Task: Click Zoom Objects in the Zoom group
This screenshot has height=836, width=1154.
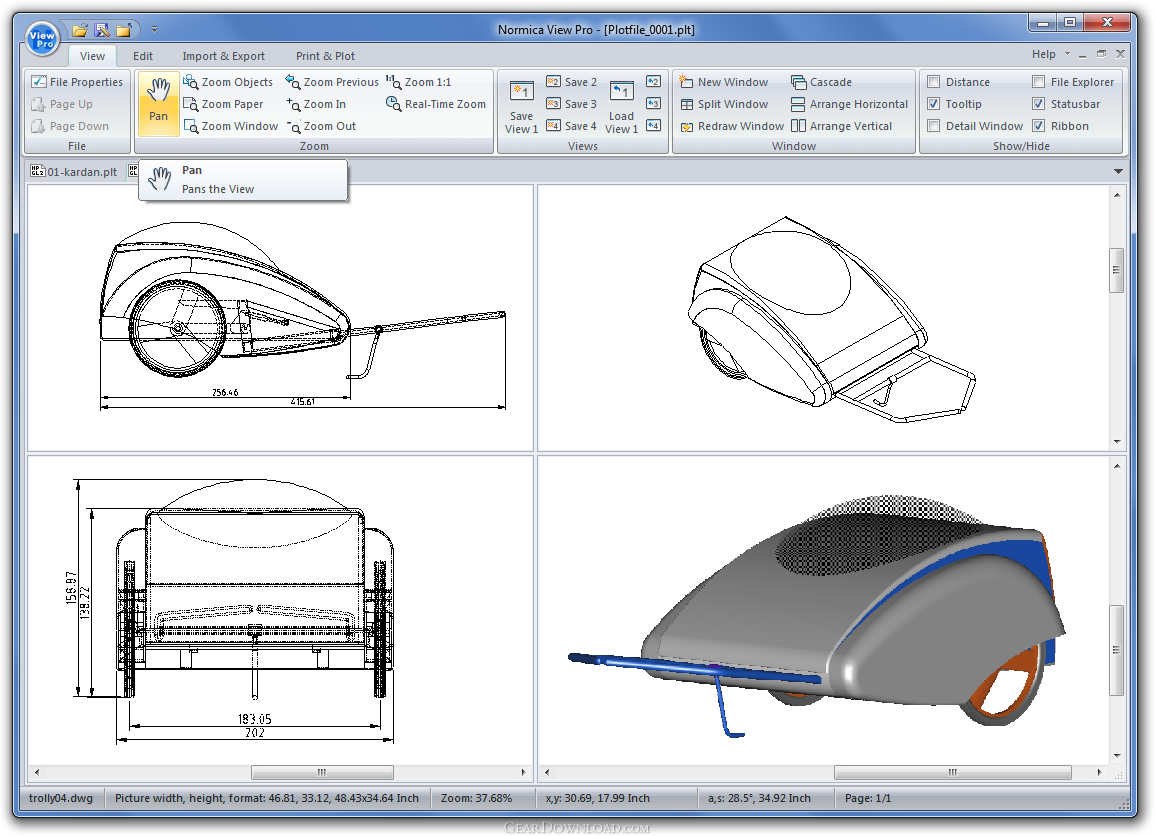Action: pos(228,82)
